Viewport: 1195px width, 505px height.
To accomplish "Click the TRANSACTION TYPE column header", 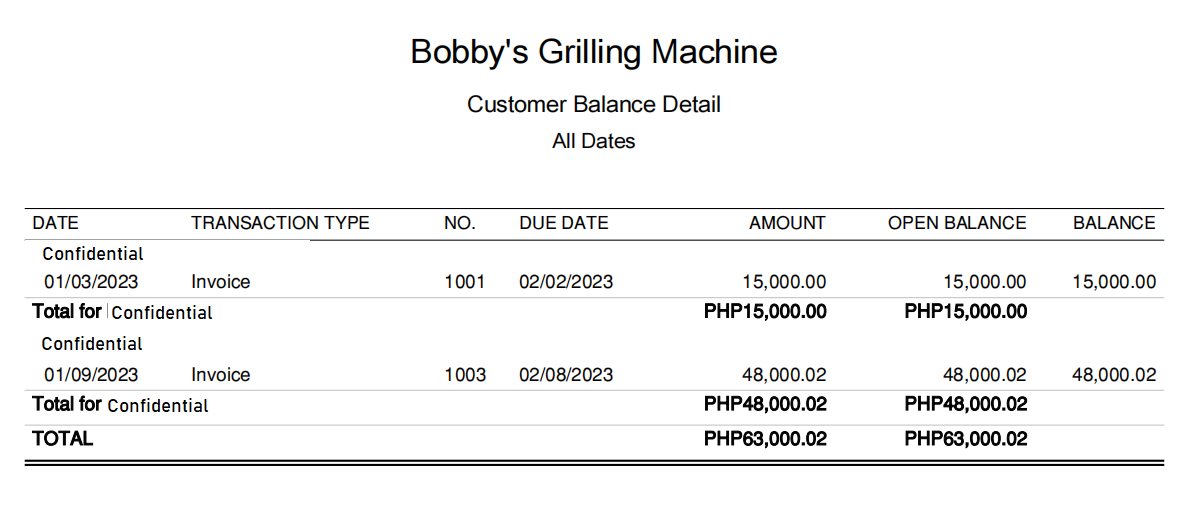I will pyautogui.click(x=280, y=223).
